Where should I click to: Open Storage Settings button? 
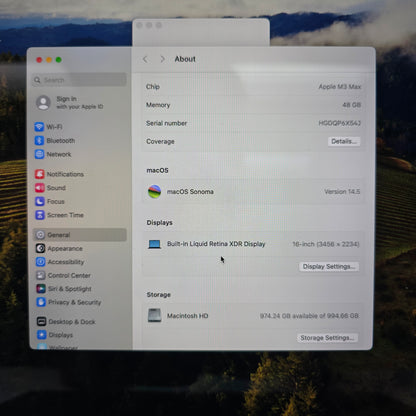pyautogui.click(x=327, y=338)
